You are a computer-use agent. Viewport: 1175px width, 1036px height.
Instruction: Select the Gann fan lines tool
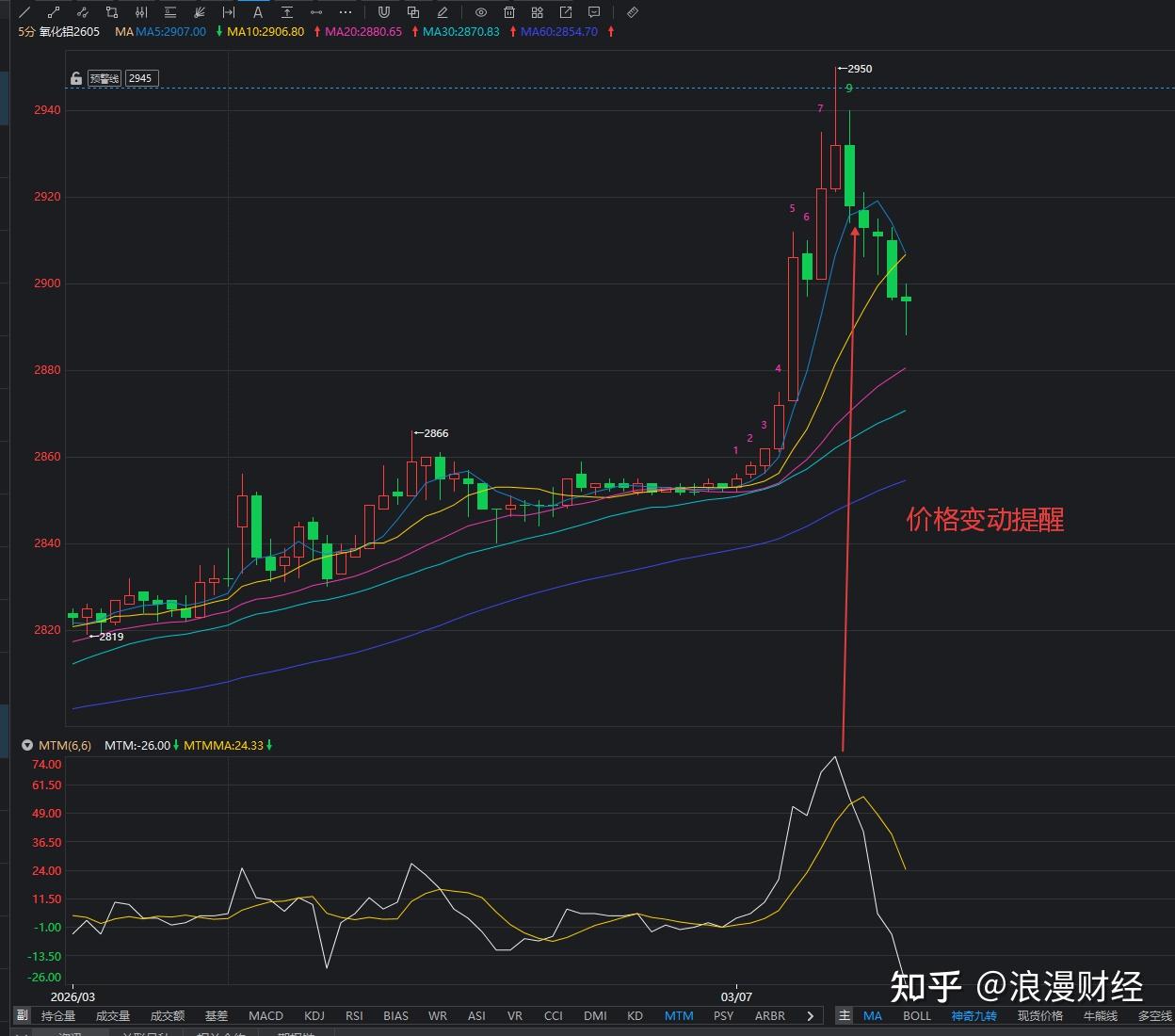click(x=200, y=12)
